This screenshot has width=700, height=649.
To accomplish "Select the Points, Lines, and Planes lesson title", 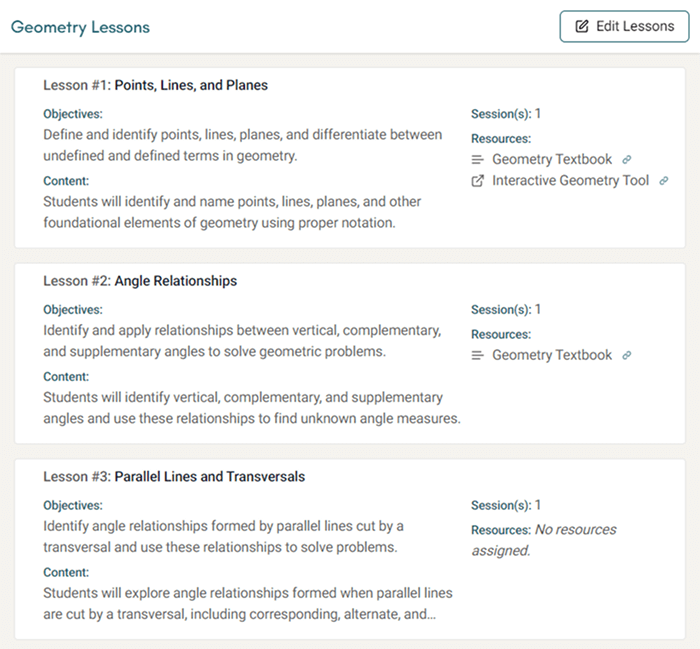I will [x=191, y=86].
